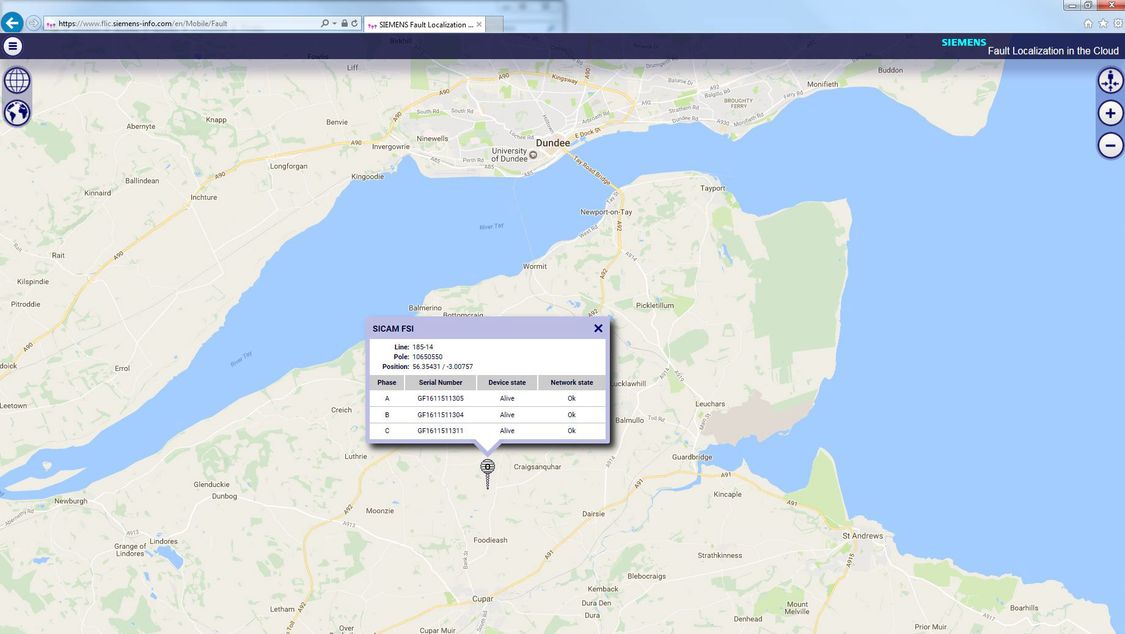This screenshot has height=634, width=1125.
Task: Click the 'Device state' column header
Action: pyautogui.click(x=507, y=382)
